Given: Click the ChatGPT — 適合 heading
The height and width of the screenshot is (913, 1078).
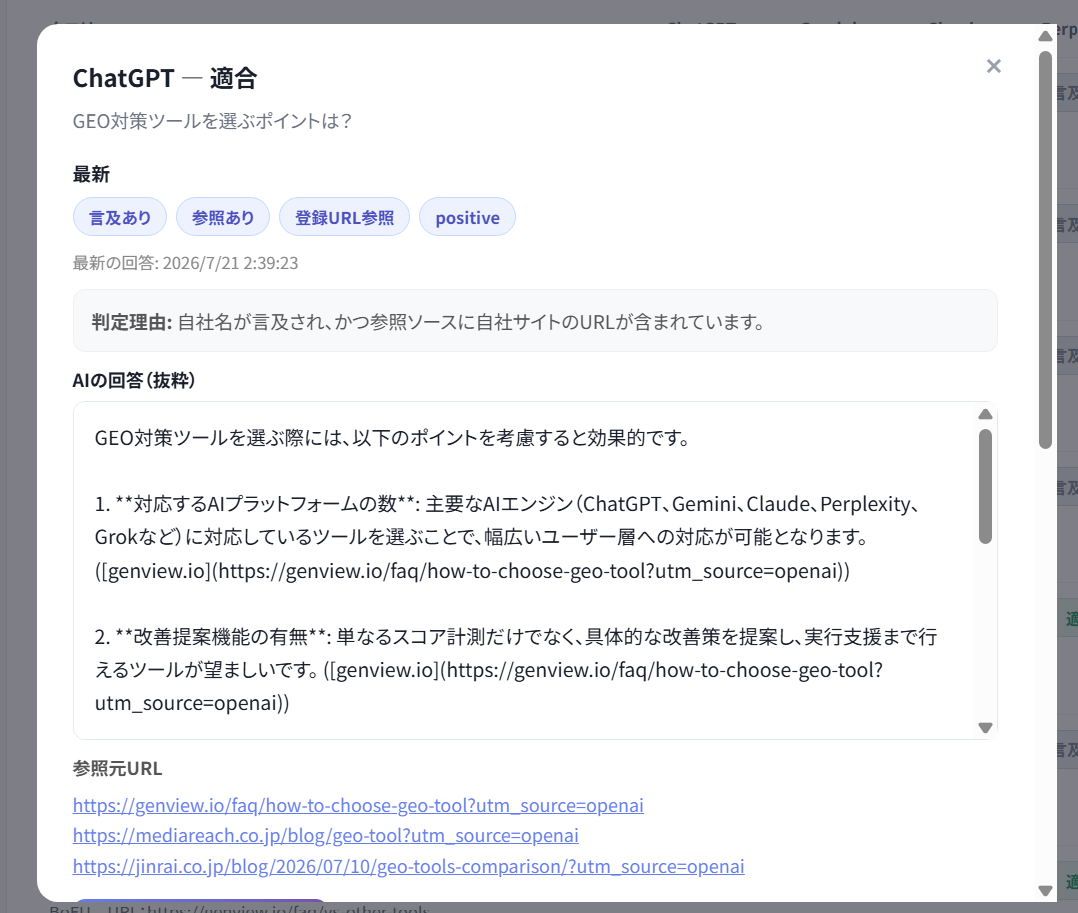Looking at the screenshot, I should (165, 78).
